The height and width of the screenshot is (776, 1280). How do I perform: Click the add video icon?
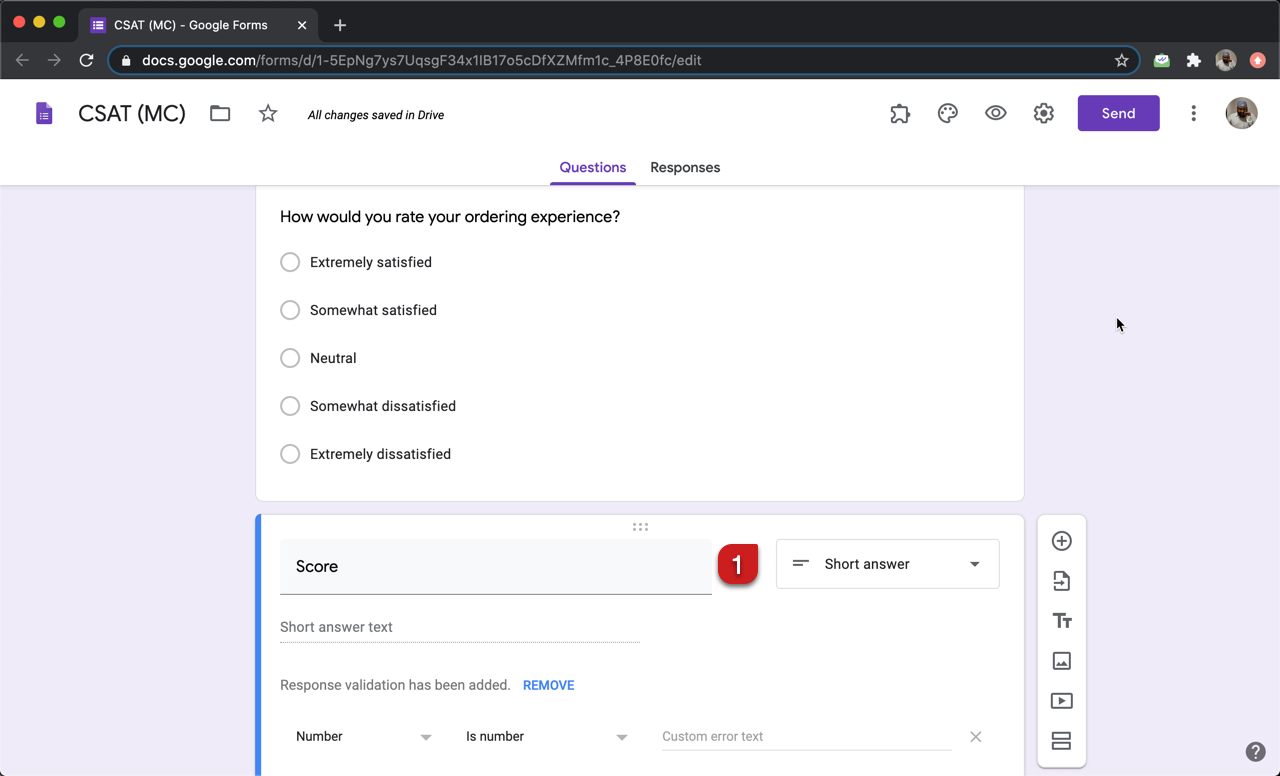[1062, 701]
